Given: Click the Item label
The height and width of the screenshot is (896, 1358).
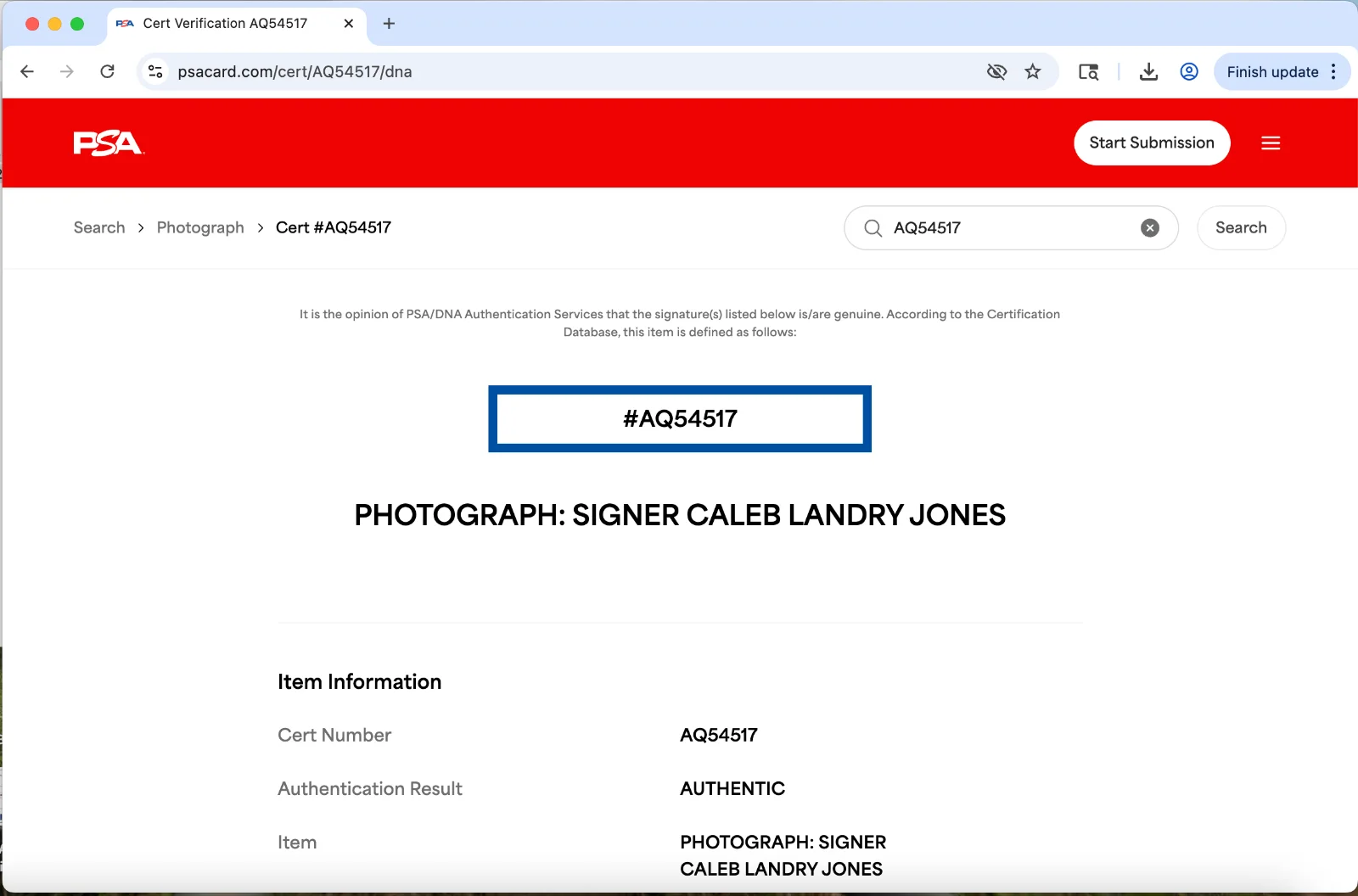Looking at the screenshot, I should coord(297,843).
